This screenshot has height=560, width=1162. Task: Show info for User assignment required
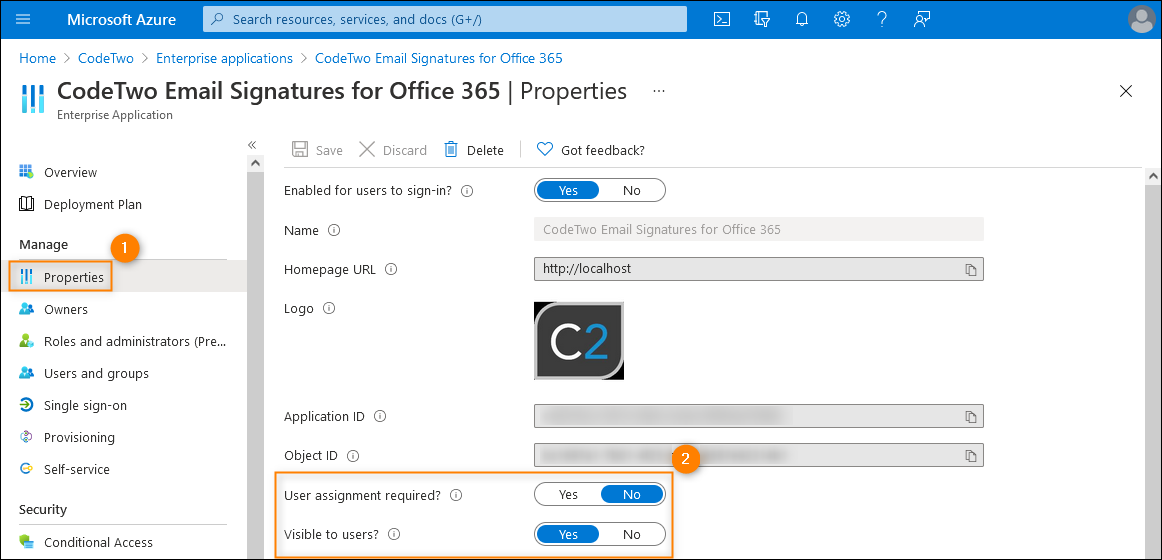click(x=456, y=496)
